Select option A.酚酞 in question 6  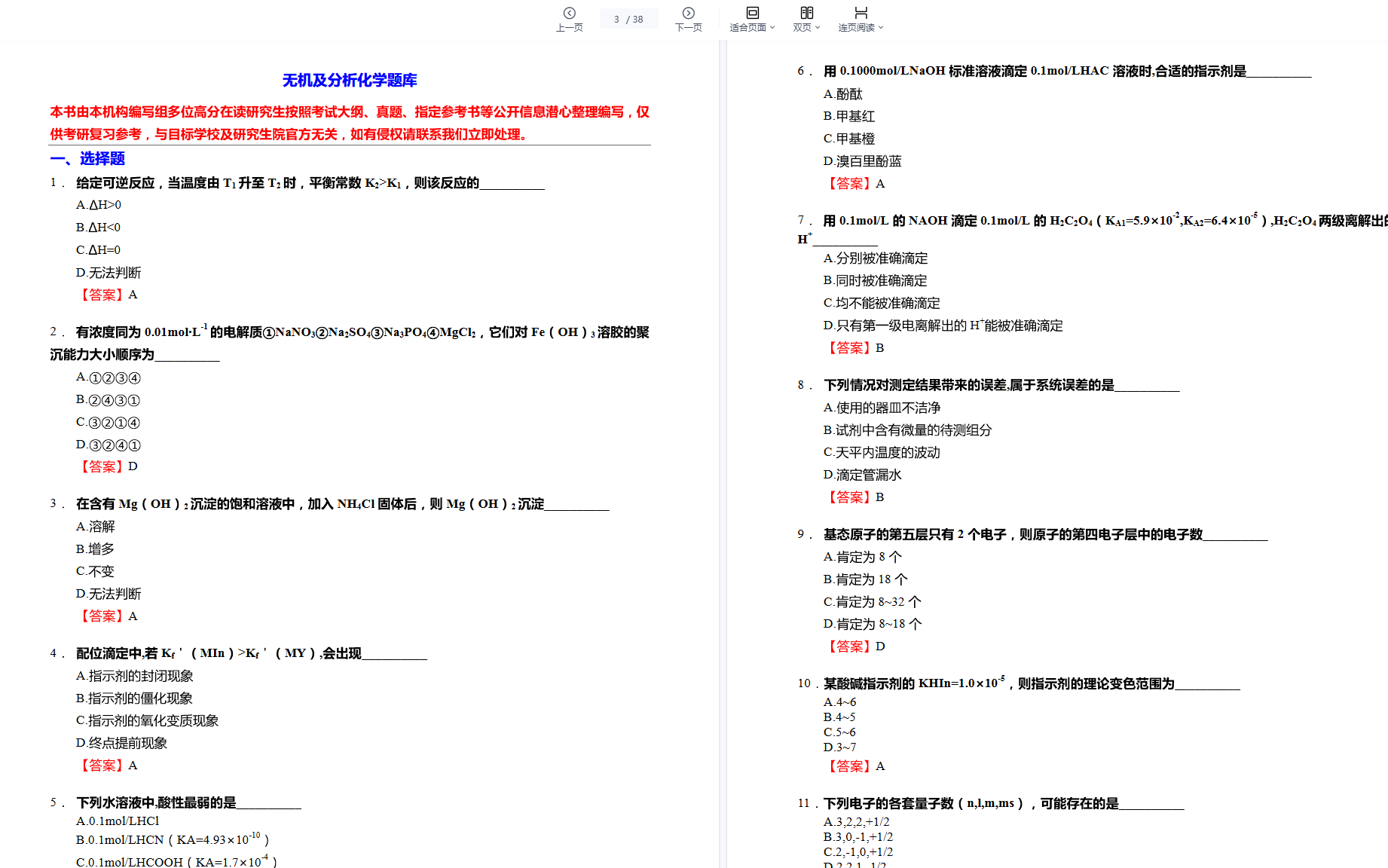pos(842,94)
